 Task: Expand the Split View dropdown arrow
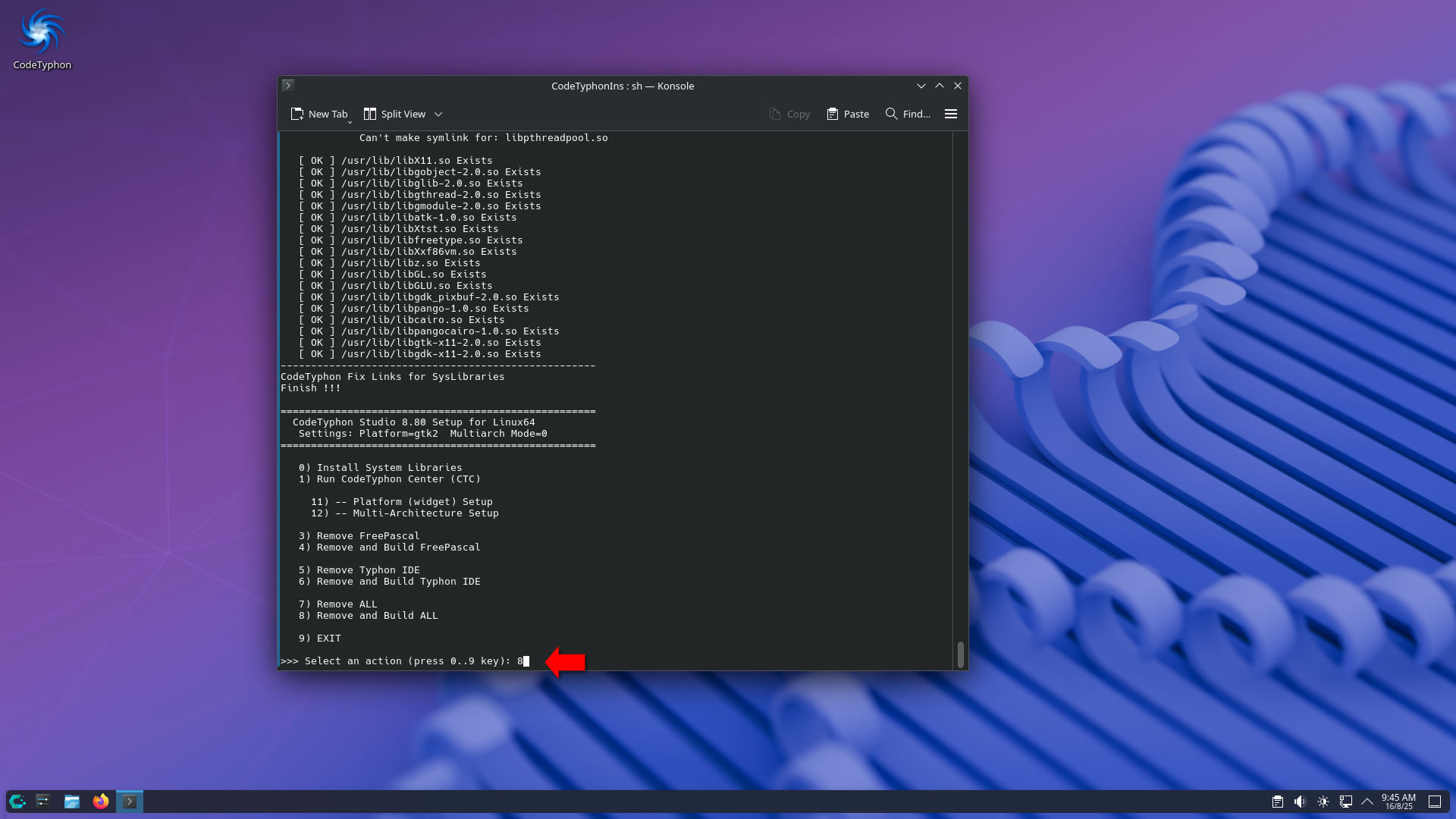pos(438,114)
